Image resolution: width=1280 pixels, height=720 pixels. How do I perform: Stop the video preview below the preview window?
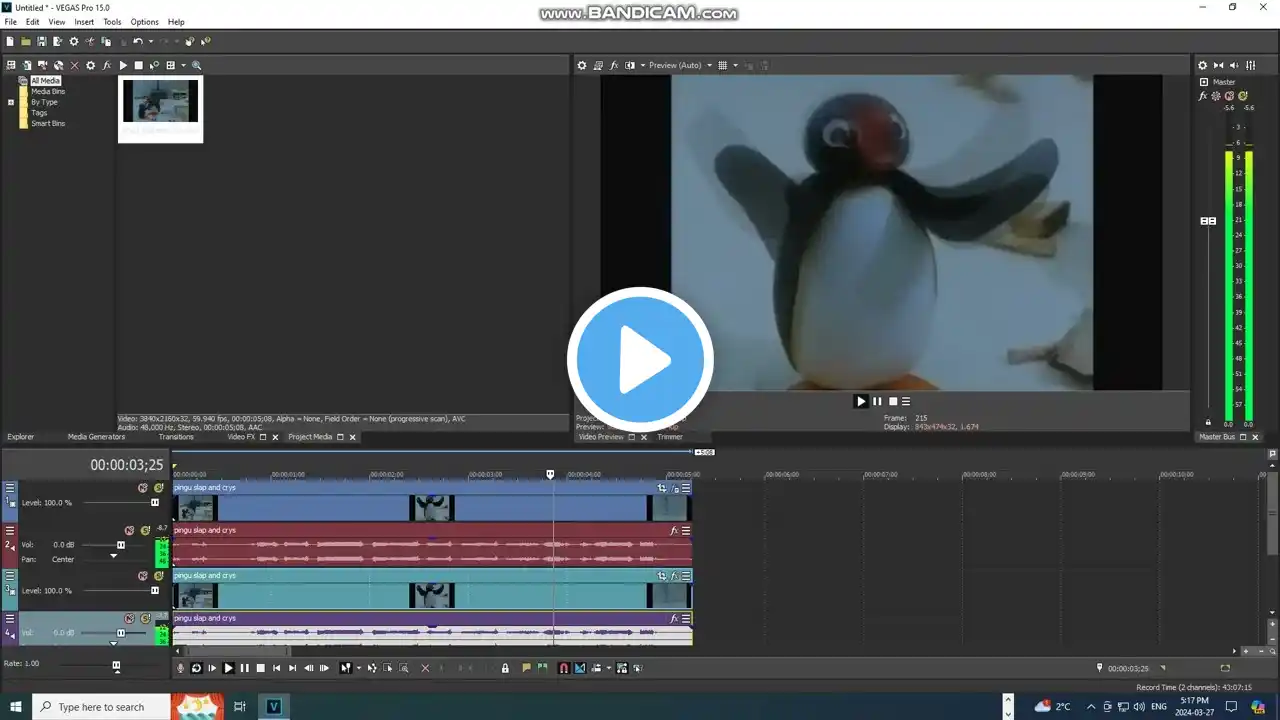893,401
